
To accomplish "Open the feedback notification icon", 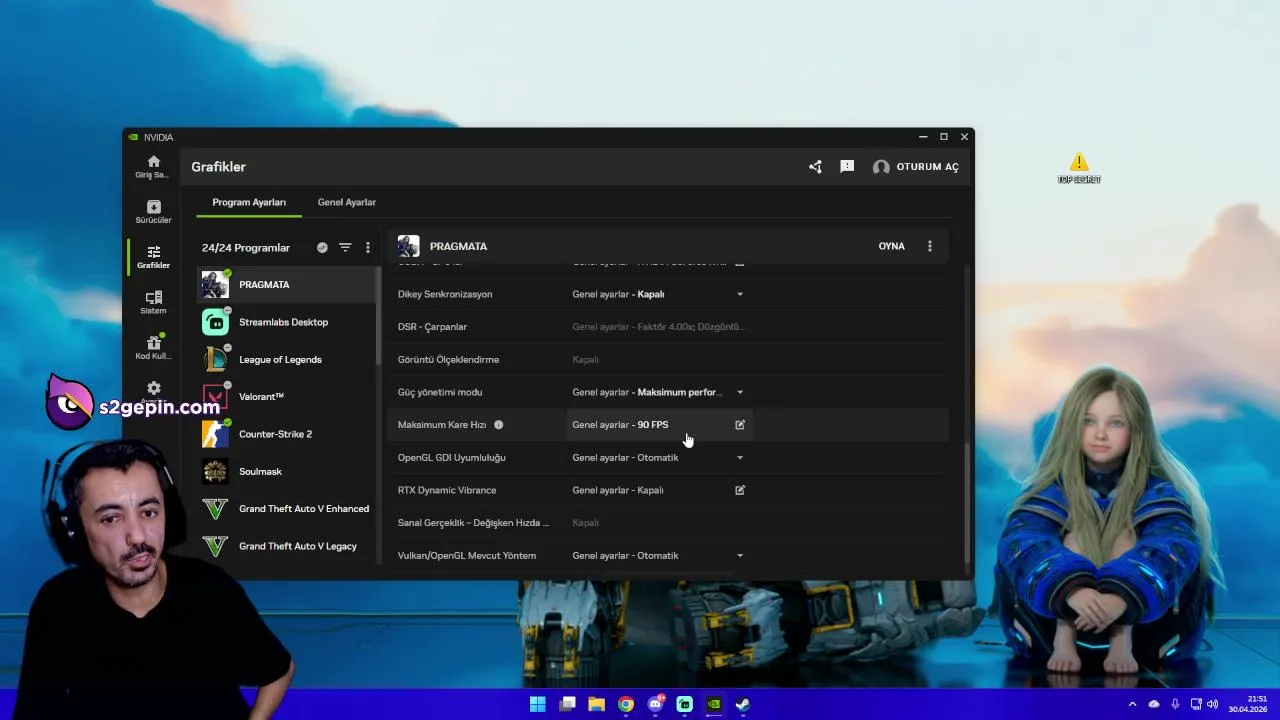I will [847, 167].
